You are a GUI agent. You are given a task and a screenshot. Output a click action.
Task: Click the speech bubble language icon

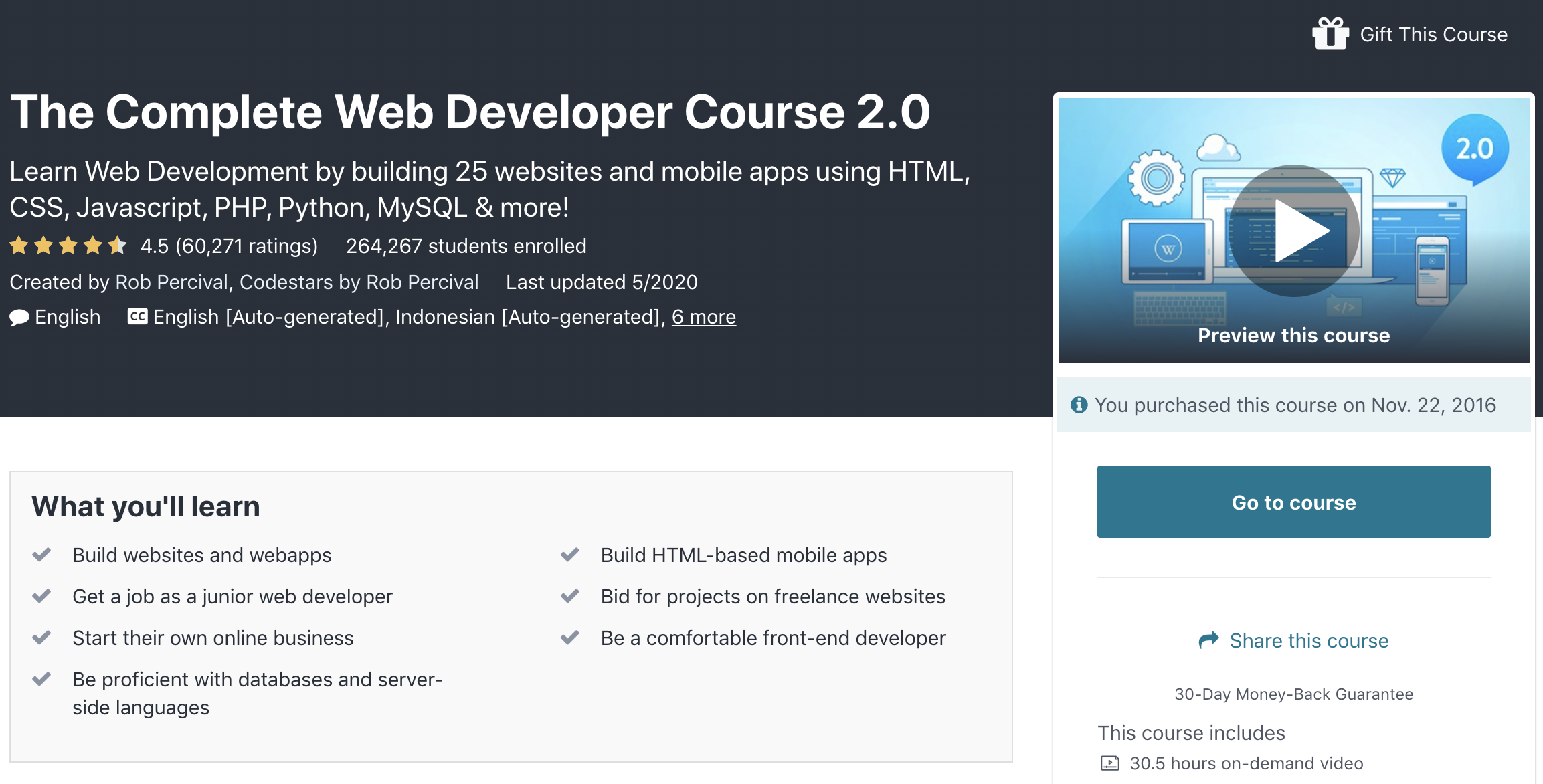click(x=19, y=317)
